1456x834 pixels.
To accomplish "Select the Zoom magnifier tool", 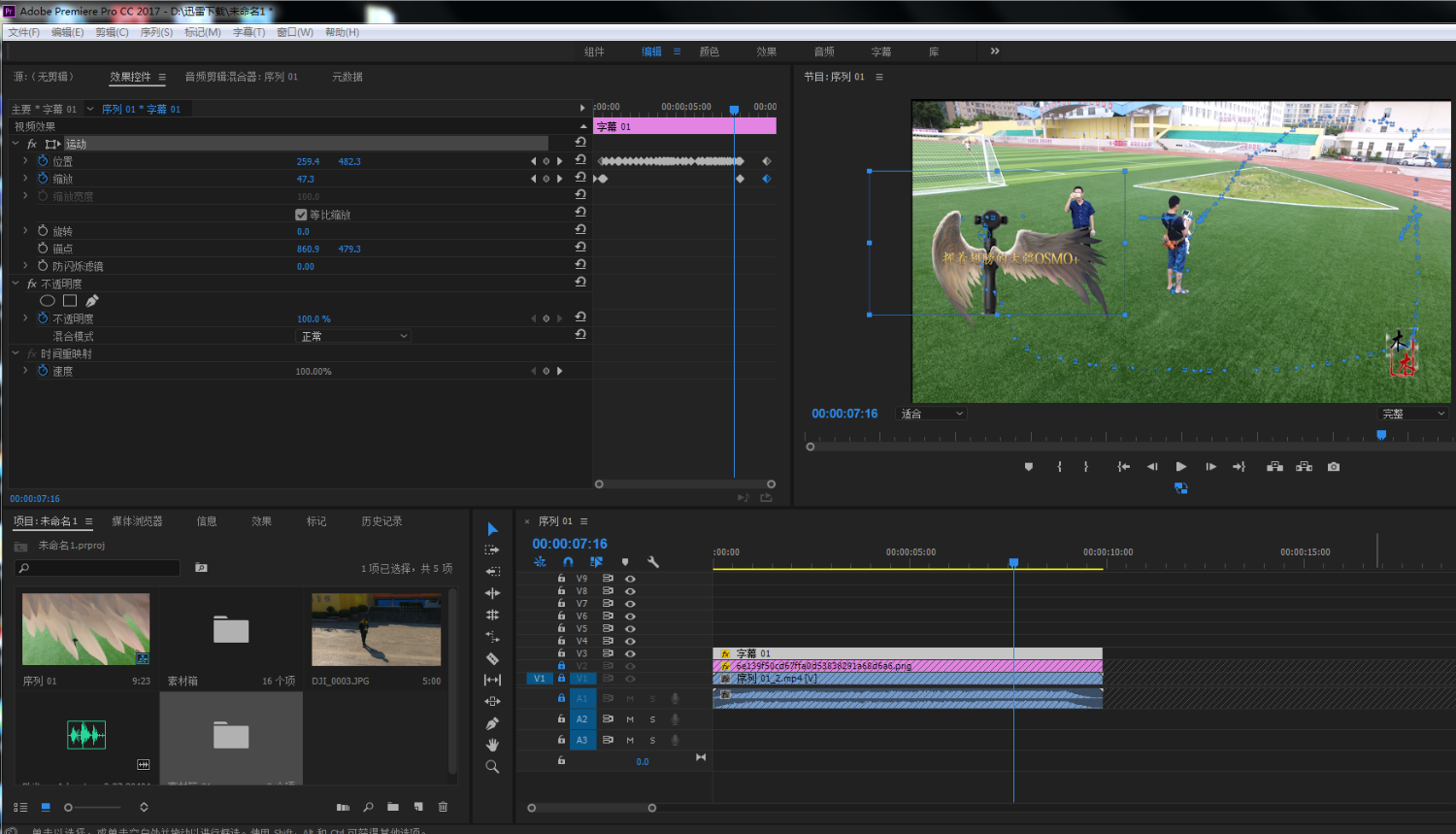I will coord(492,766).
